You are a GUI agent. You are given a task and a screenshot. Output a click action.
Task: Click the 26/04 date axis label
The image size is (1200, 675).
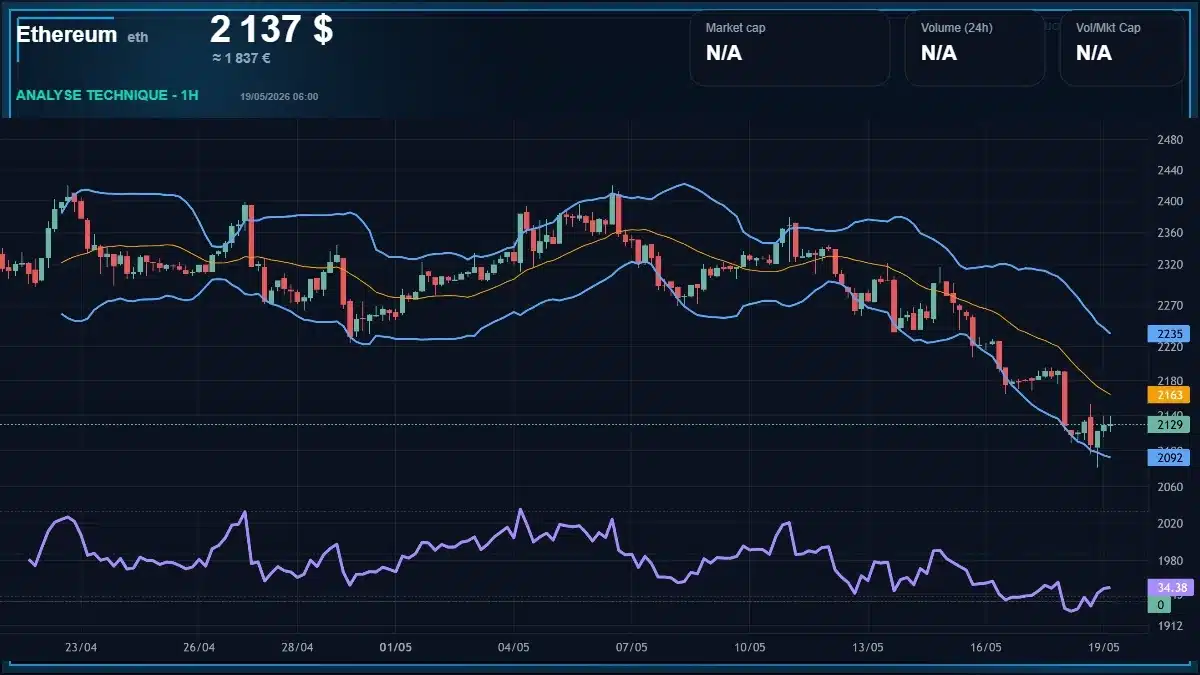click(x=199, y=647)
